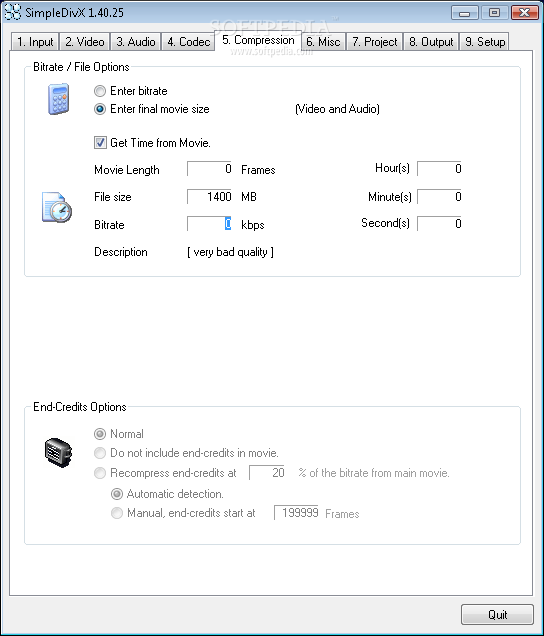The height and width of the screenshot is (636, 544).
Task: Click the SimpleDivX title bar app icon
Action: click(12, 12)
